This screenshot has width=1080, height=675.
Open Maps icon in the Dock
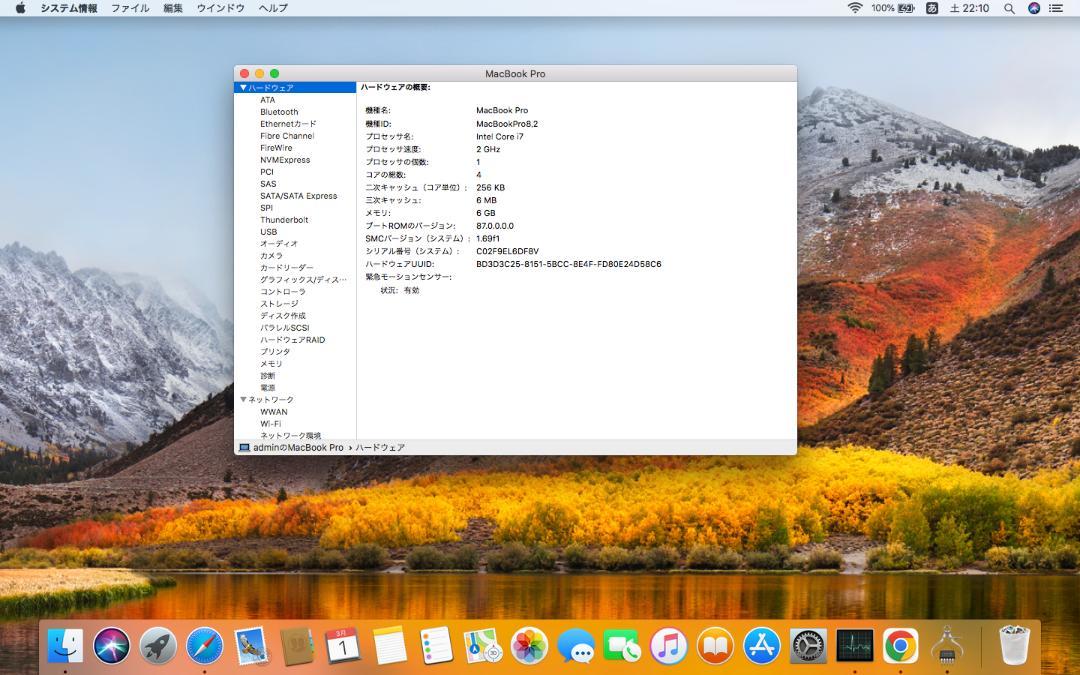[x=483, y=647]
